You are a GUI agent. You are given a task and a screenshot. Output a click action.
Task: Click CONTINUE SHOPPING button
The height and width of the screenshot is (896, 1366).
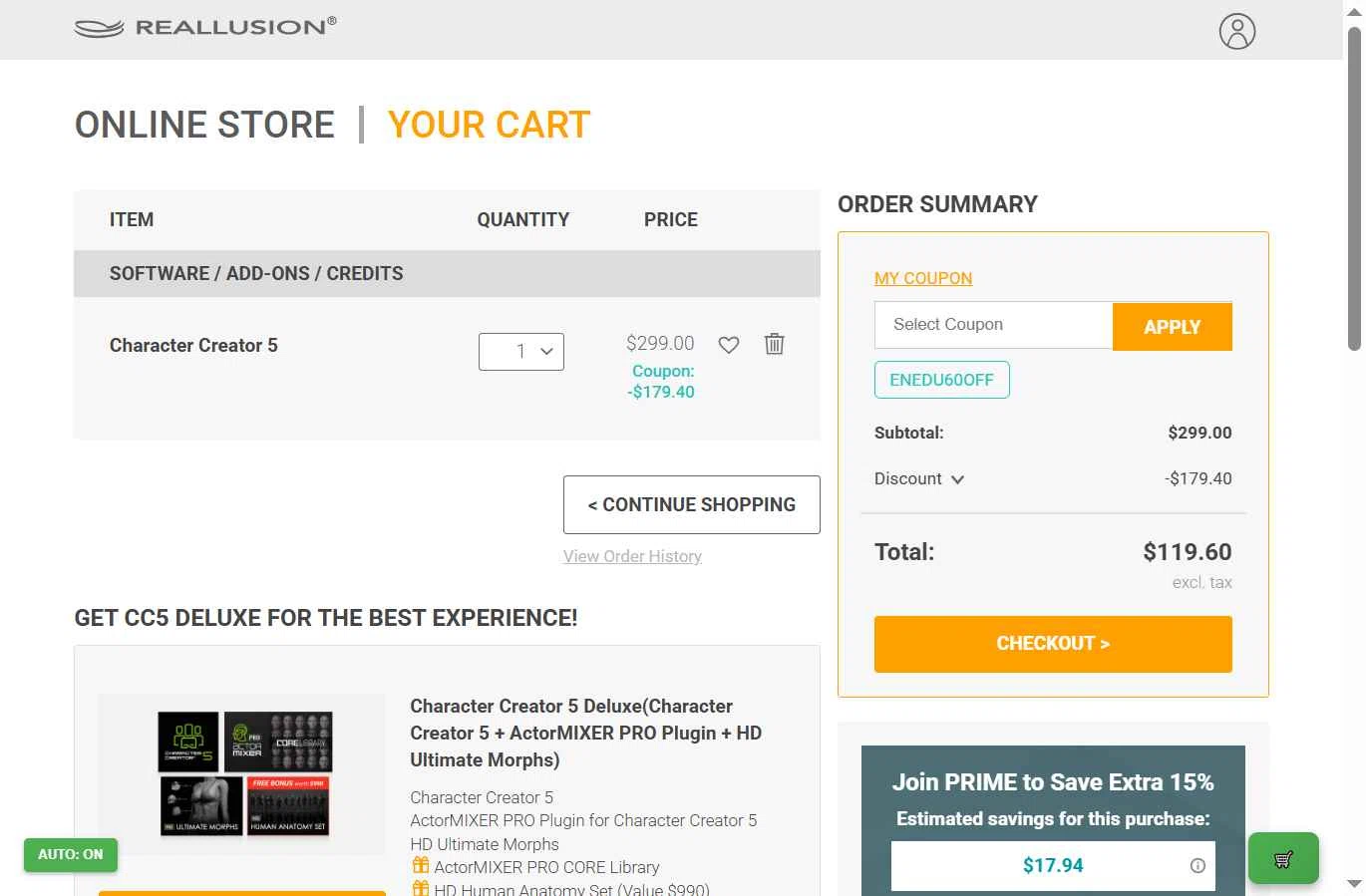coord(692,504)
